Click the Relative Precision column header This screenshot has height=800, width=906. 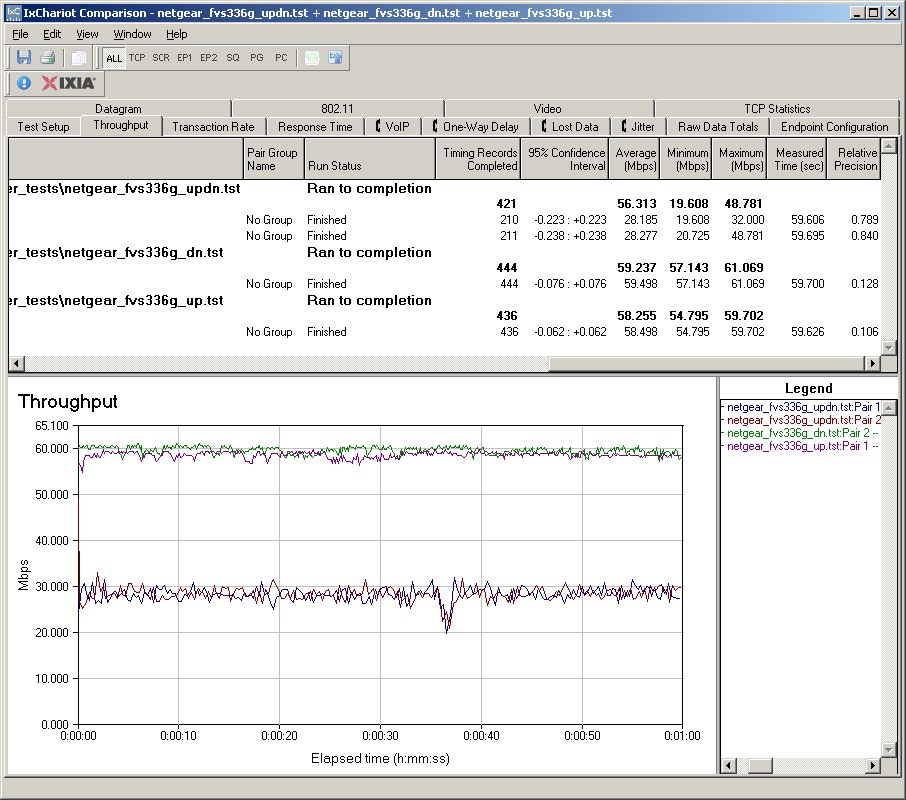[x=853, y=159]
